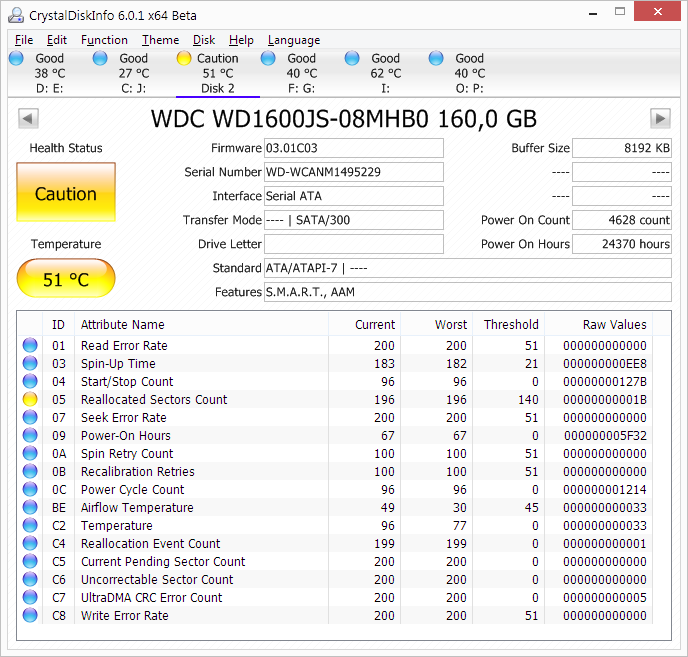Click the blue status icon for Start/Stop Count

click(30, 381)
